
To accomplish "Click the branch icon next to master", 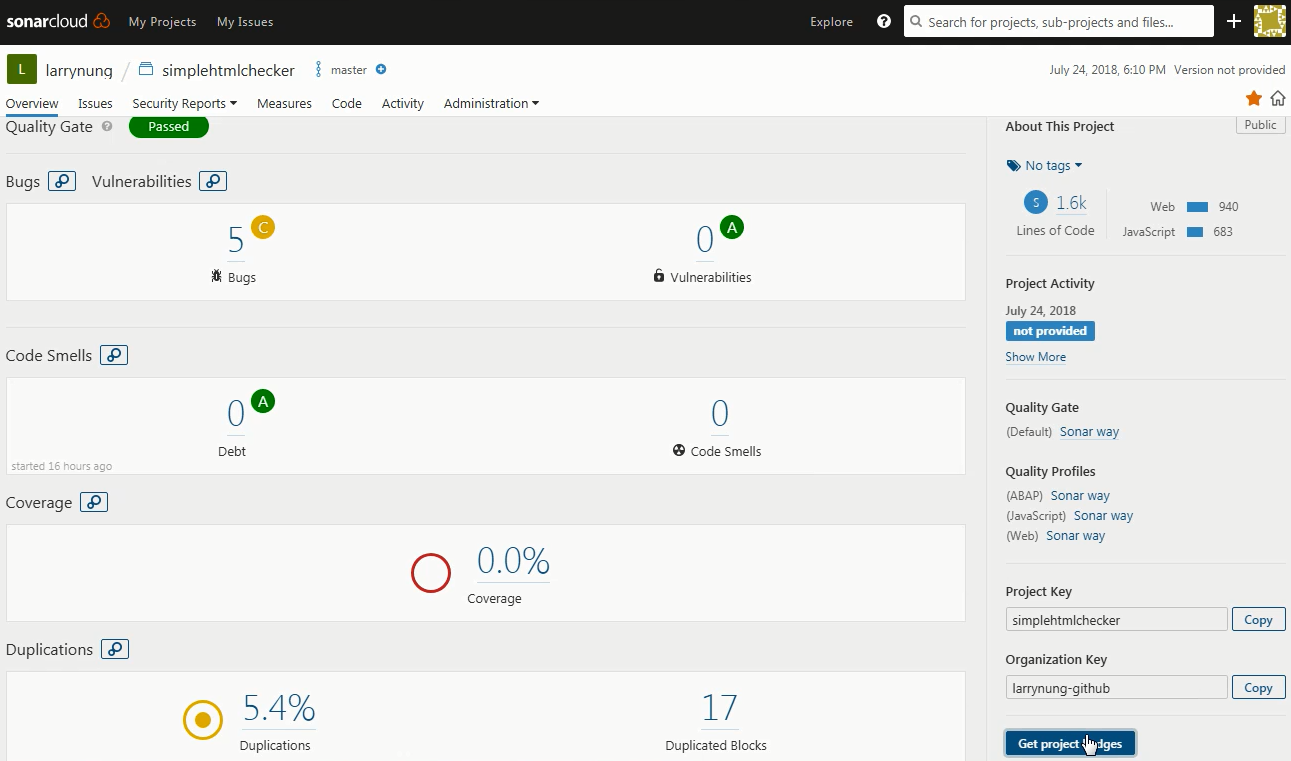I will point(319,70).
